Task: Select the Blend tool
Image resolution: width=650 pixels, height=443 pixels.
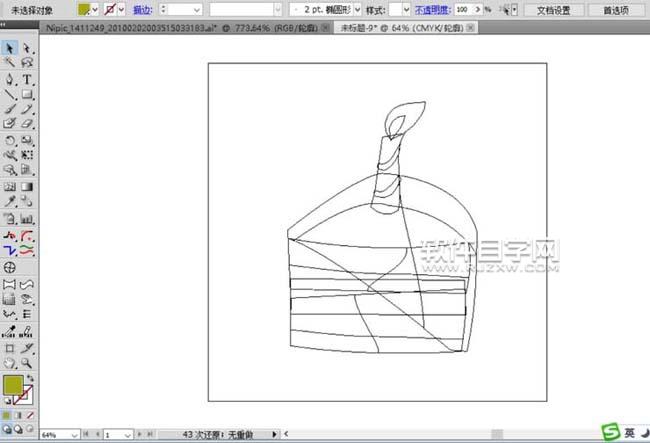Action: pos(27,201)
